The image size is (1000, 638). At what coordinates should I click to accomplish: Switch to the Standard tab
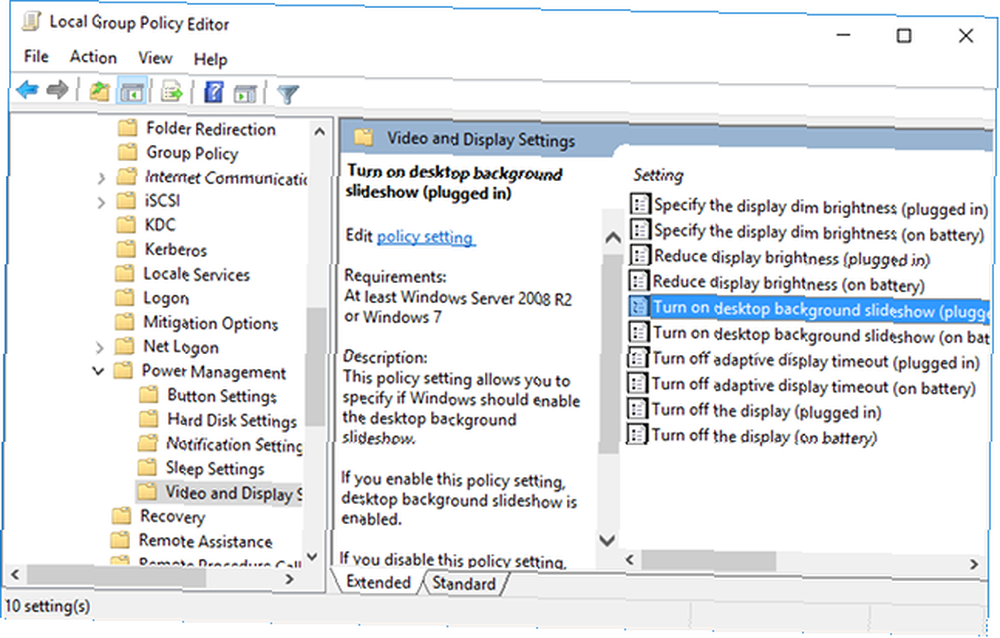coord(464,583)
